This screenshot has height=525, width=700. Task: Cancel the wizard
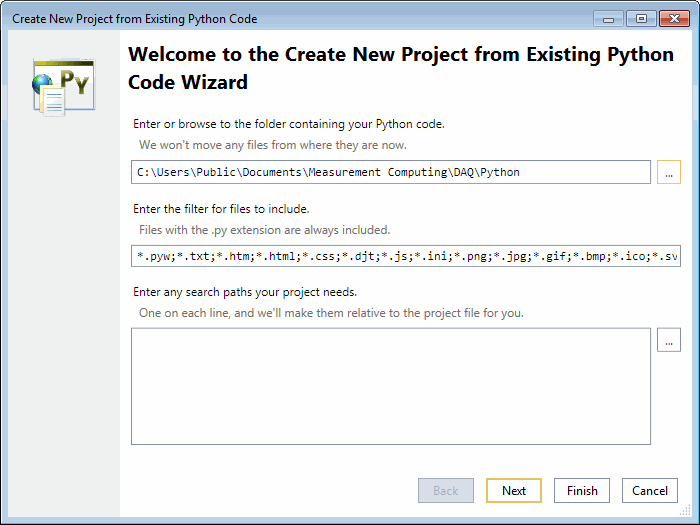650,491
